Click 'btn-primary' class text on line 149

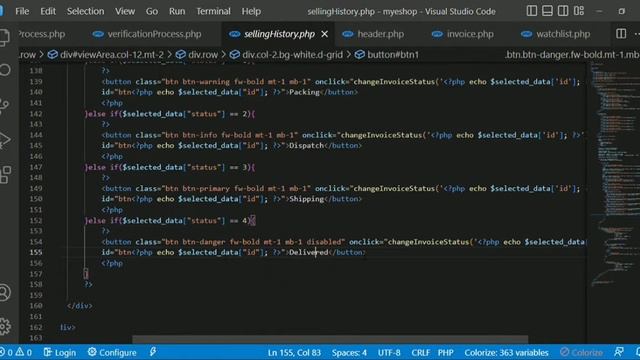pyautogui.click(x=206, y=188)
